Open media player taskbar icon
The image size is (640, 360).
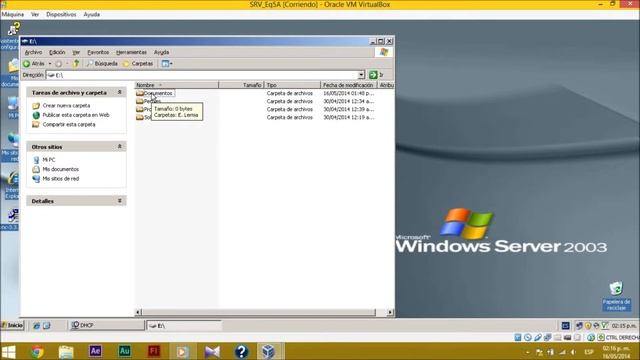point(183,352)
